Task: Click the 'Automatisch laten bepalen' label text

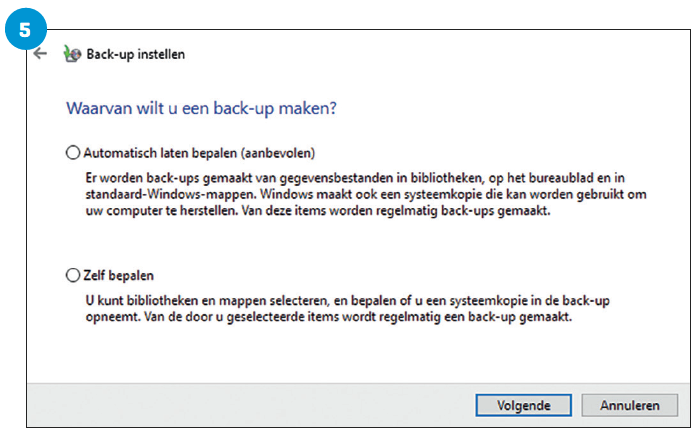Action: [160, 153]
